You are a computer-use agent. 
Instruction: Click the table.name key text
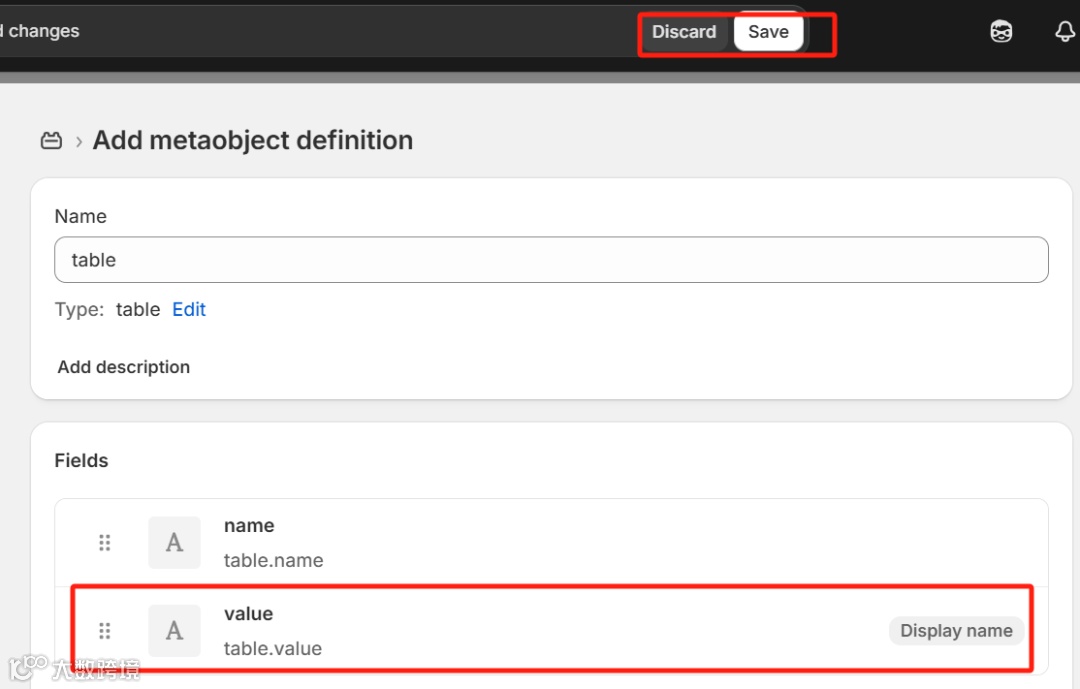tap(273, 561)
